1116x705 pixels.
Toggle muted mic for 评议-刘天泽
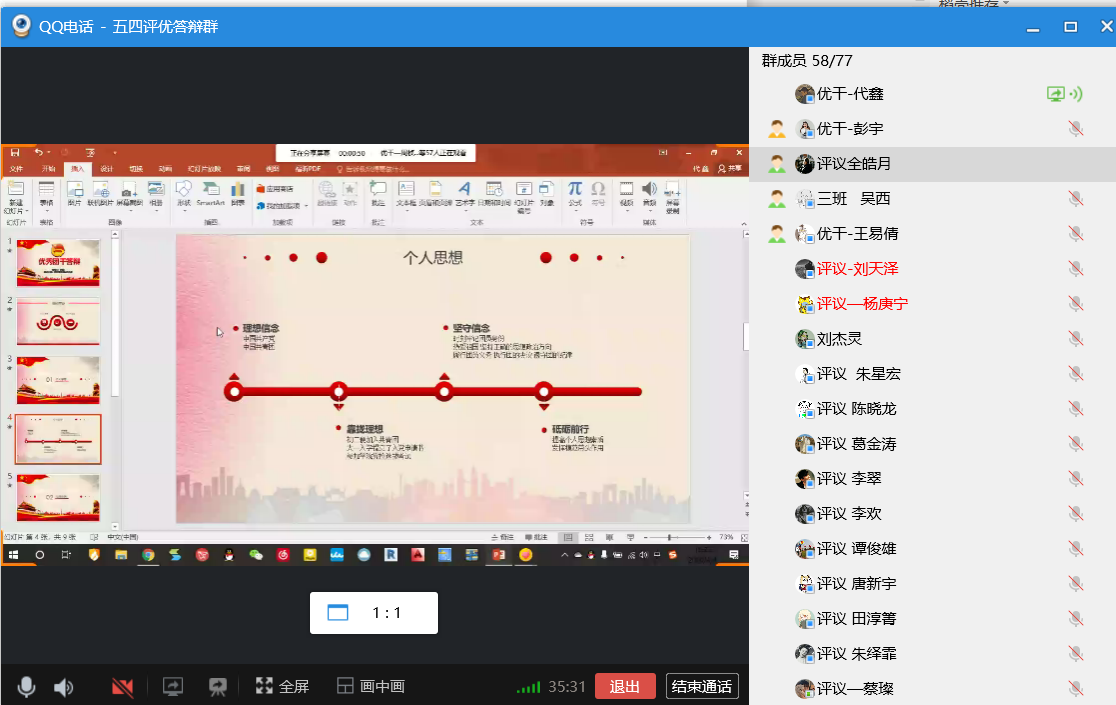click(x=1075, y=269)
